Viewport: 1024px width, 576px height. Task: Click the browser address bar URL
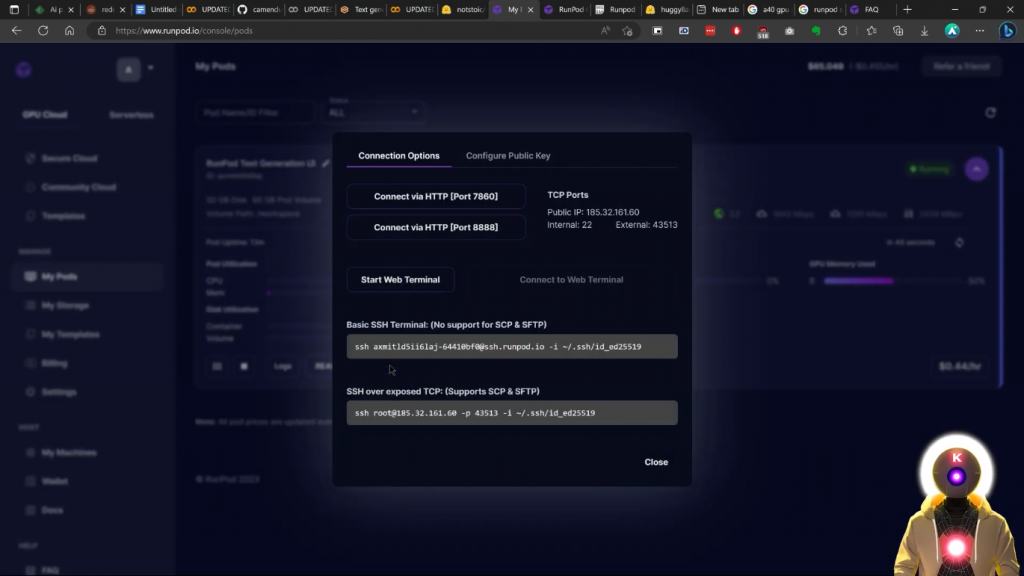pyautogui.click(x=184, y=31)
